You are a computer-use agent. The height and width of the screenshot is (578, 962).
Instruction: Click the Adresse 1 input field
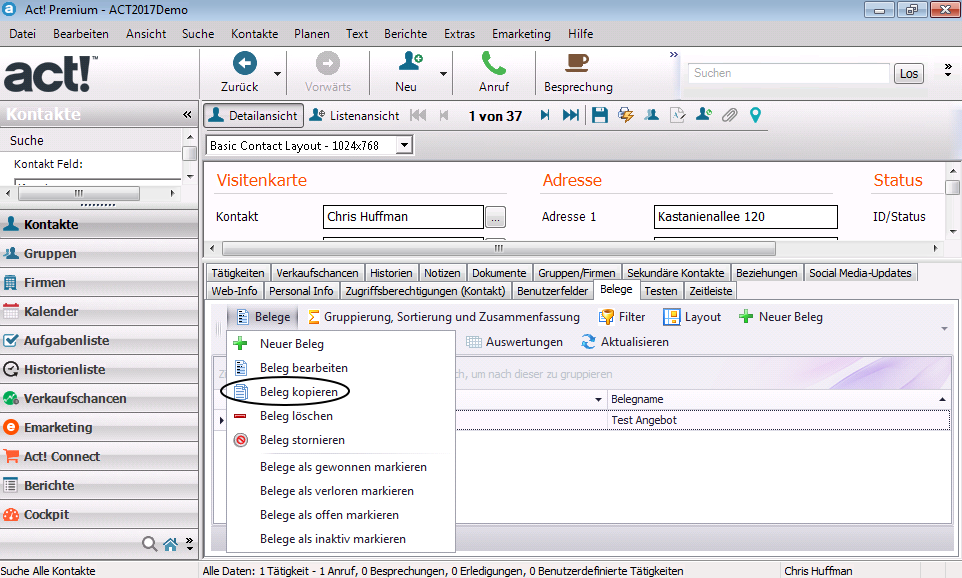point(745,217)
